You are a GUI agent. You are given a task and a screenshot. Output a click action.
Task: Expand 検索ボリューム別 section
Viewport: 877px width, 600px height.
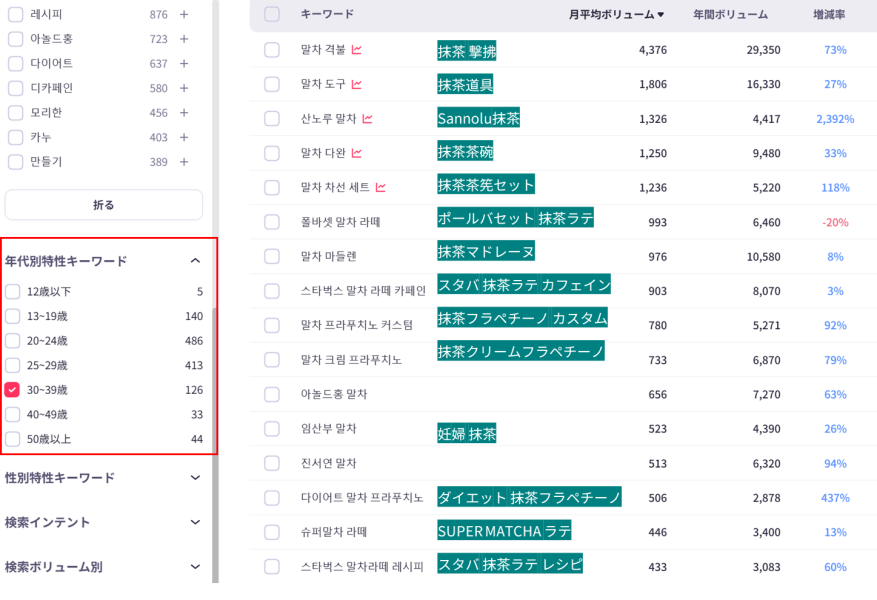(x=195, y=566)
